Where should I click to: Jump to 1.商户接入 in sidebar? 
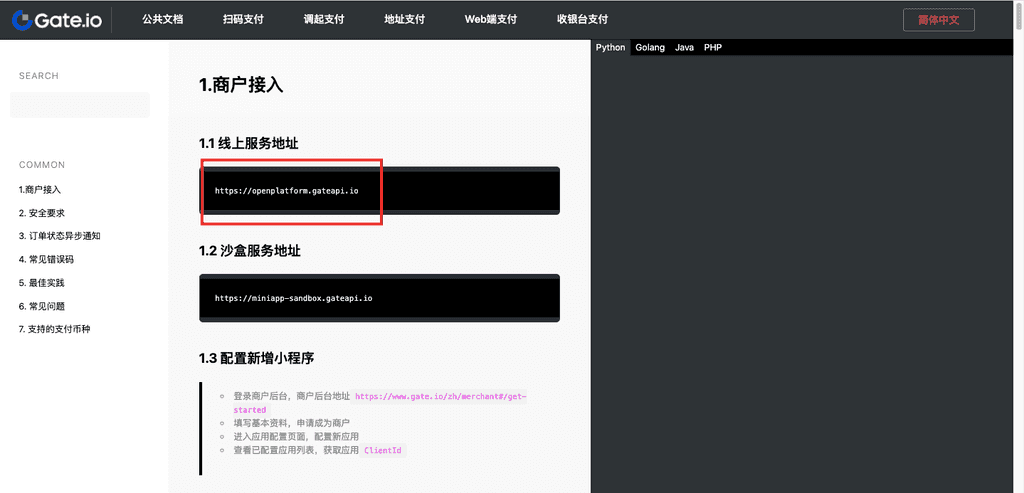click(40, 190)
